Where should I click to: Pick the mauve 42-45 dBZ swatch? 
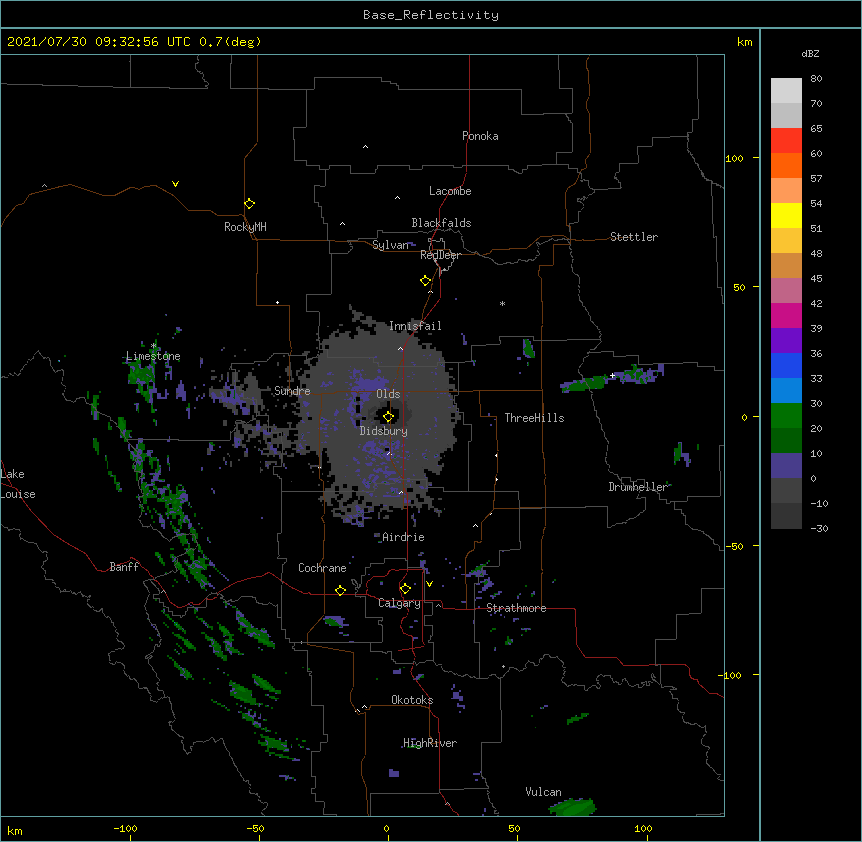tap(786, 291)
